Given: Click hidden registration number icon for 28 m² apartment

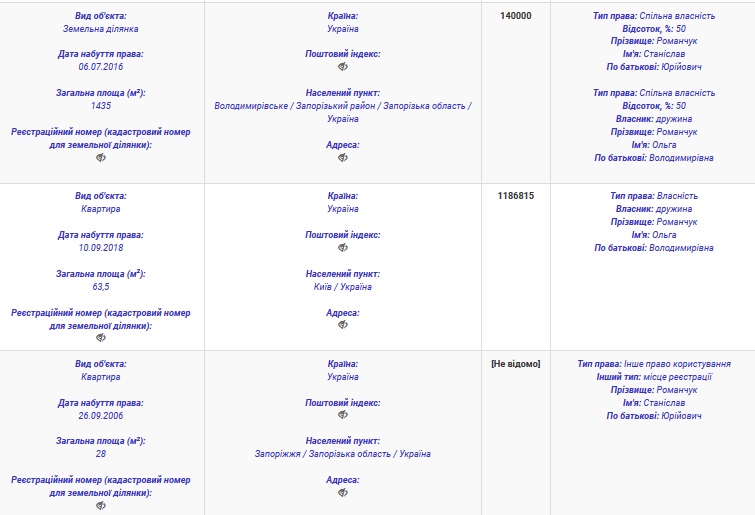Looking at the screenshot, I should click(x=101, y=506).
